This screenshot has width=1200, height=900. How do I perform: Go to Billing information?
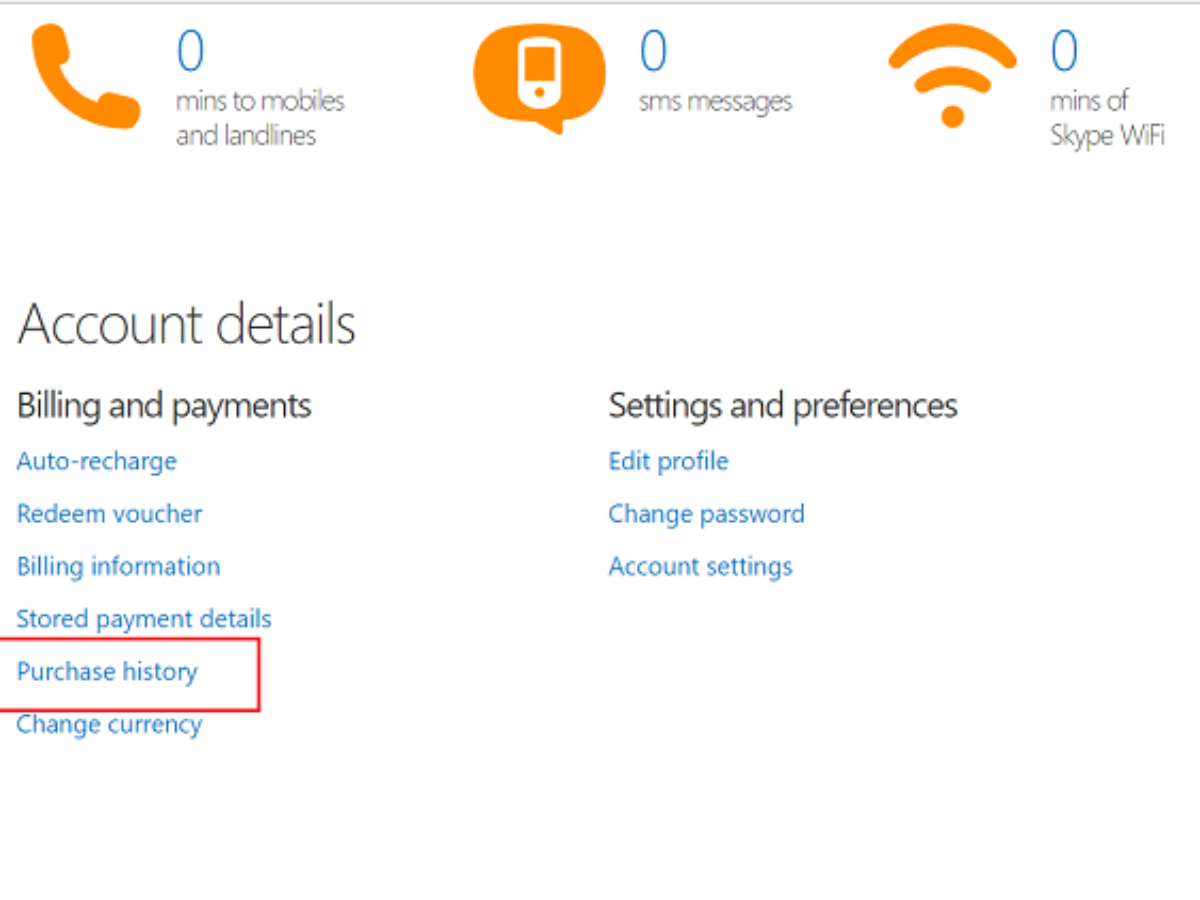point(119,566)
